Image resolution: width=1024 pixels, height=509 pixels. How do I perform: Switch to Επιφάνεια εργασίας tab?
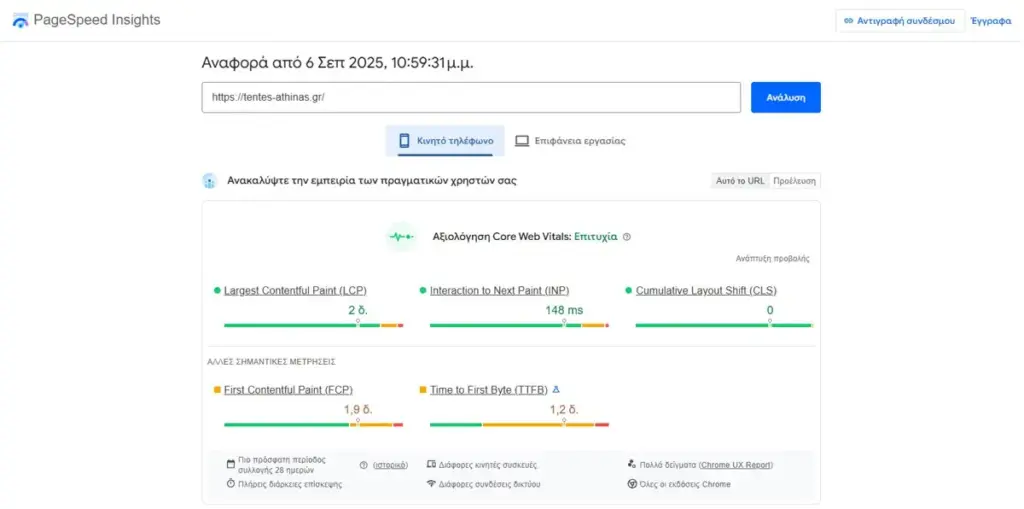[570, 140]
